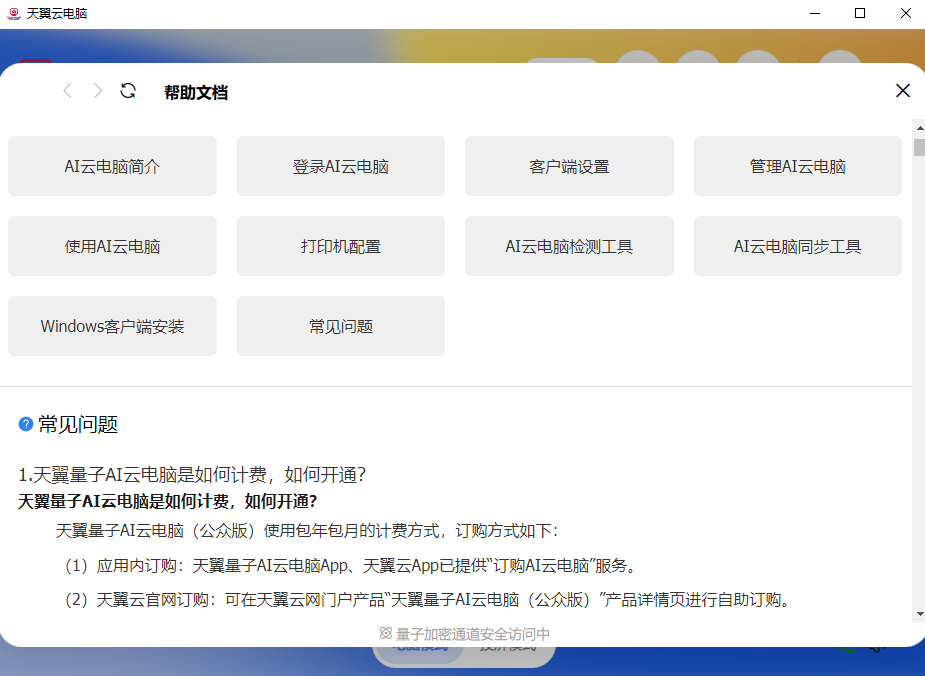This screenshot has width=925, height=676.
Task: Click the 常见问题 heading text
Action: click(78, 424)
